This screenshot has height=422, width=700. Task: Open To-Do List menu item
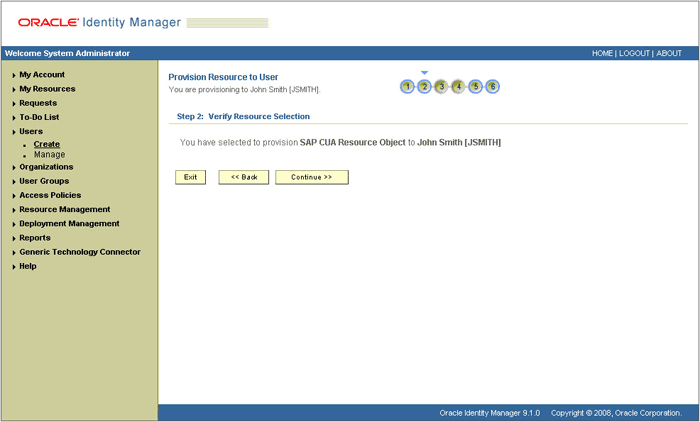(x=39, y=117)
